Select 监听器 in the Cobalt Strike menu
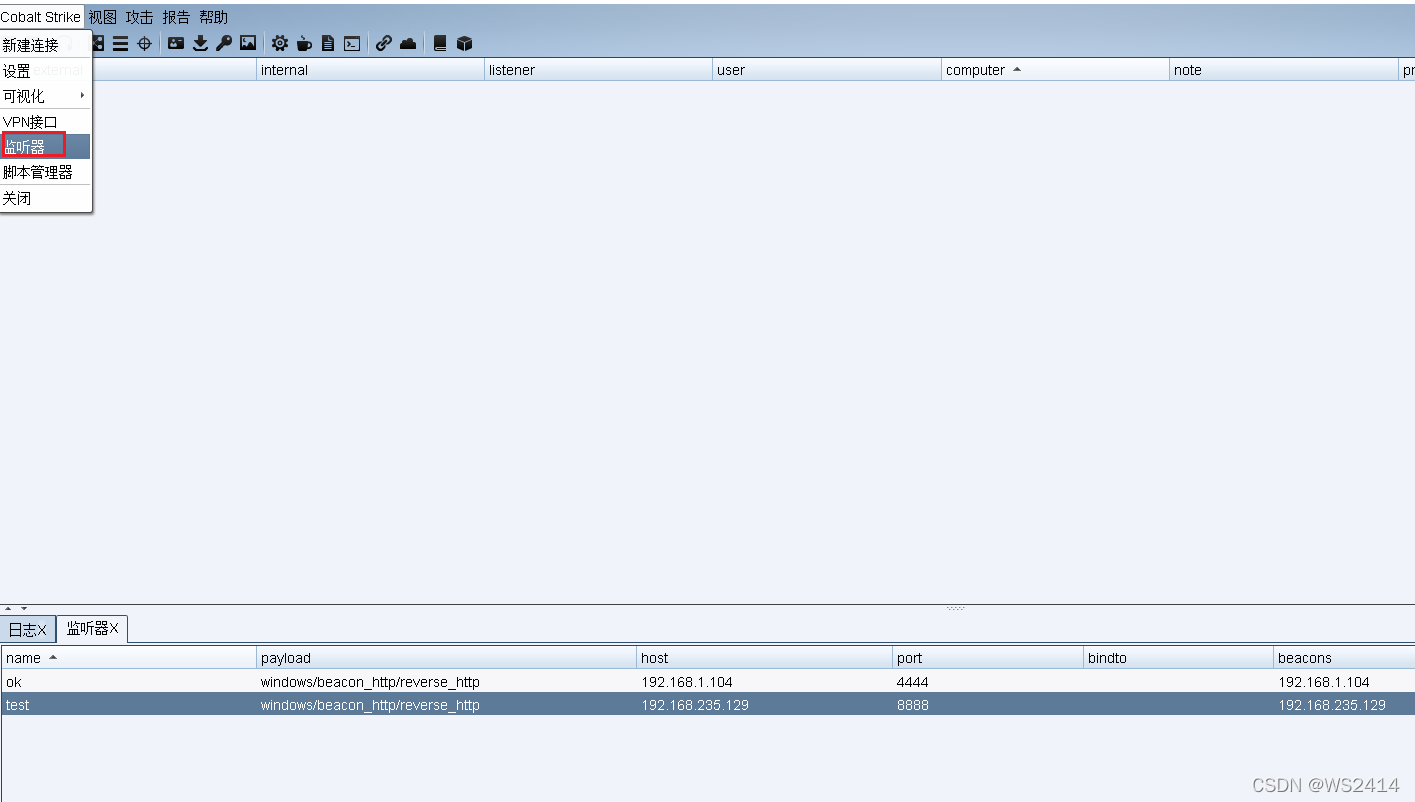Screen dimensions: 1415x802 46,147
